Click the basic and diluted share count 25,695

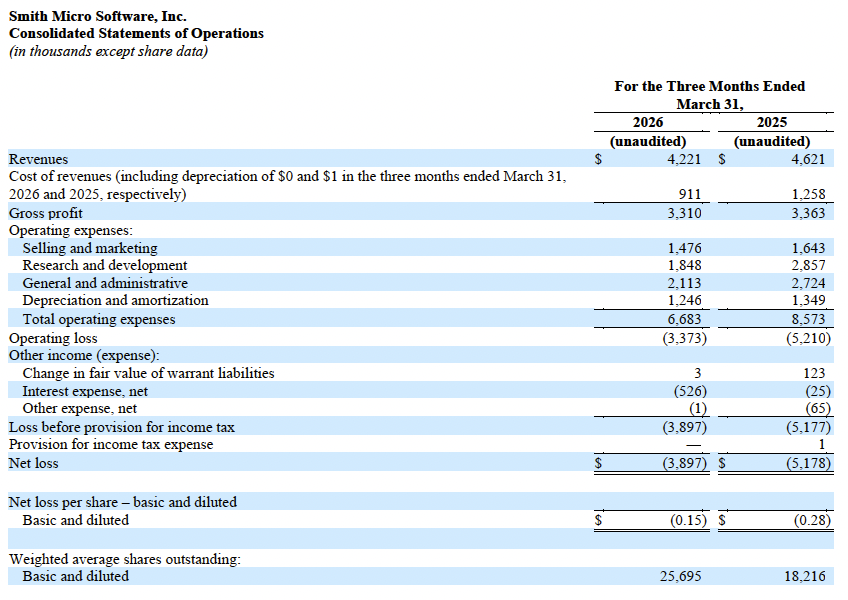683,576
